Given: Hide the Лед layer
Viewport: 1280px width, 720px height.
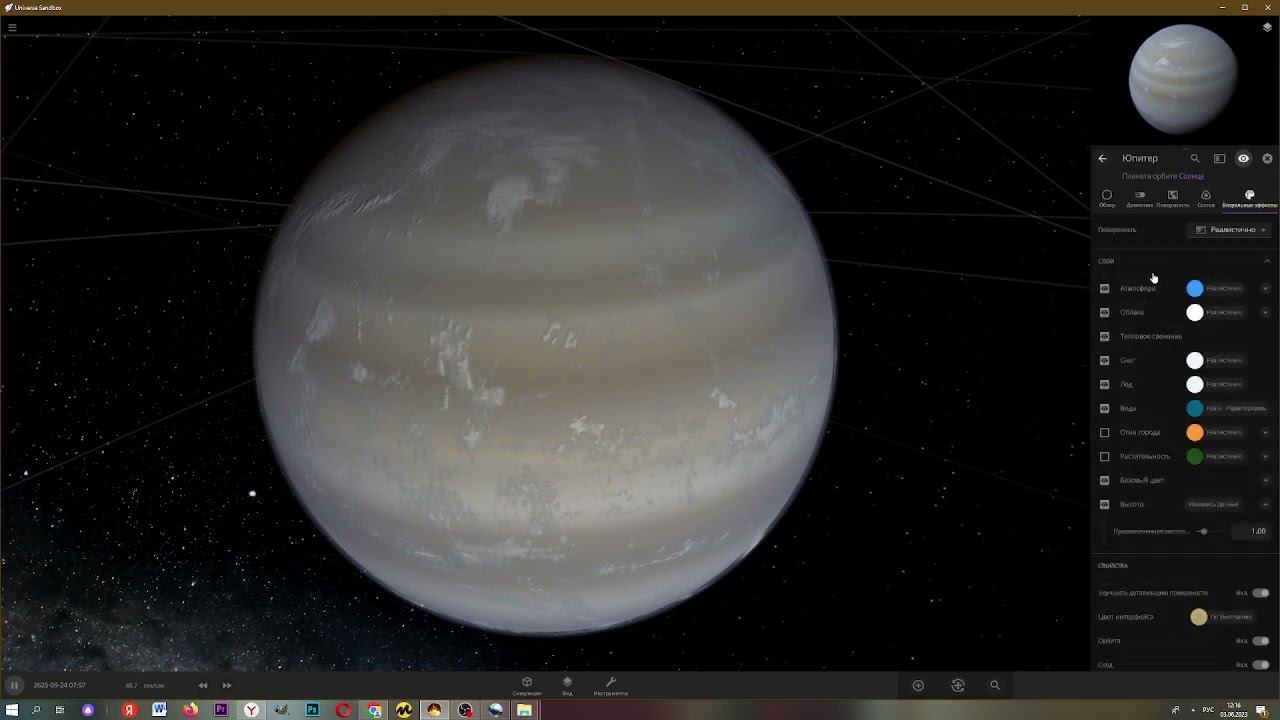Looking at the screenshot, I should point(1105,384).
